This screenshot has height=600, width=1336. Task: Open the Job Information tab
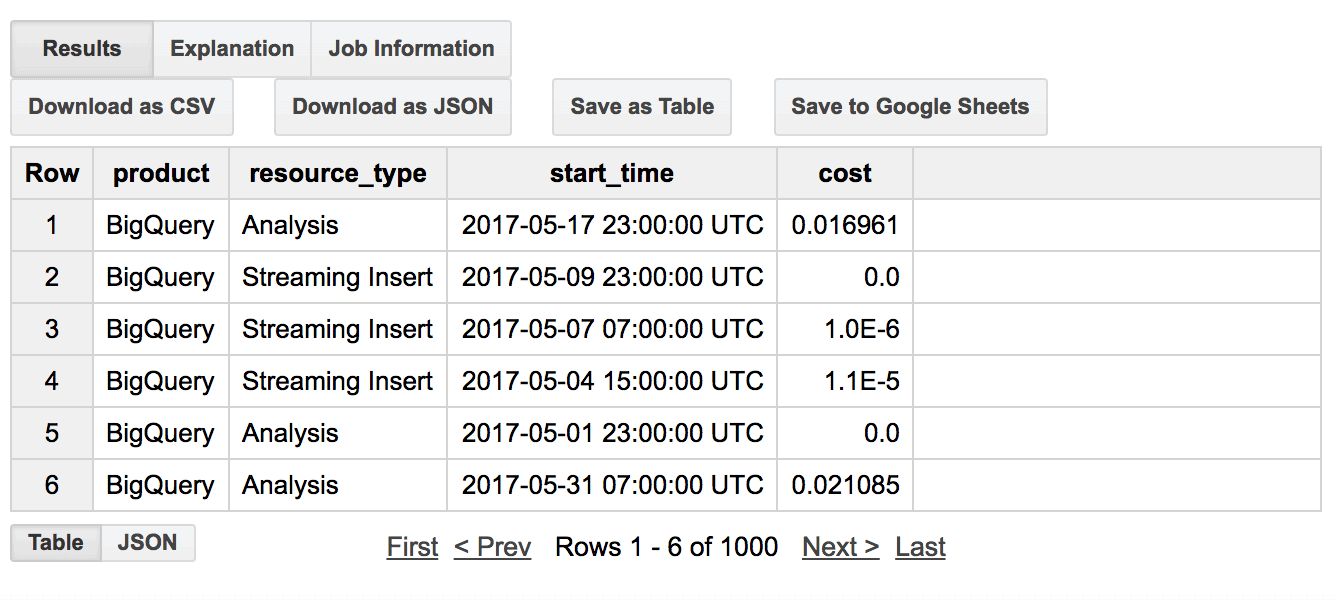[x=410, y=48]
